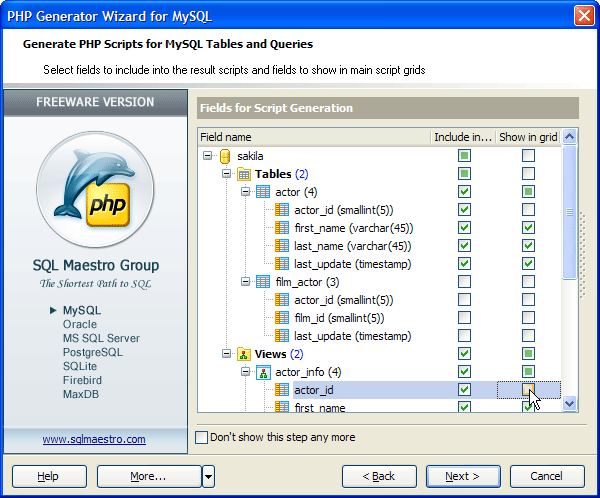Collapse the actor table node

click(x=245, y=192)
